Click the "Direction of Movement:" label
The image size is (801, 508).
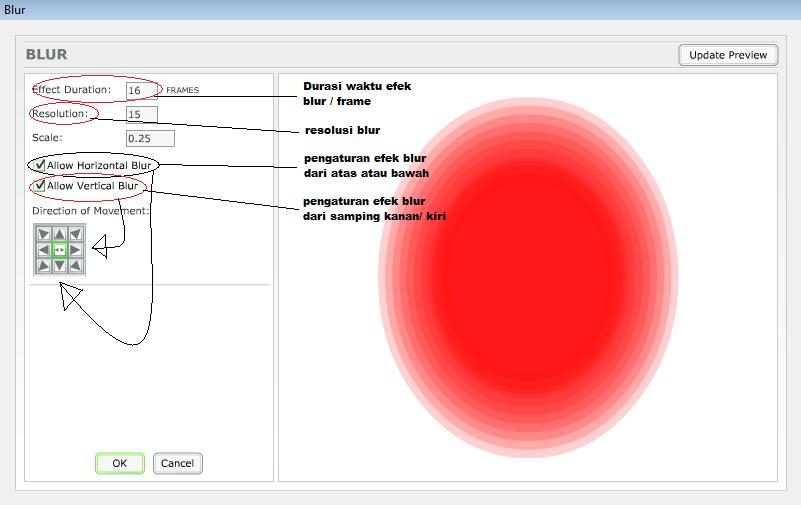[x=90, y=211]
